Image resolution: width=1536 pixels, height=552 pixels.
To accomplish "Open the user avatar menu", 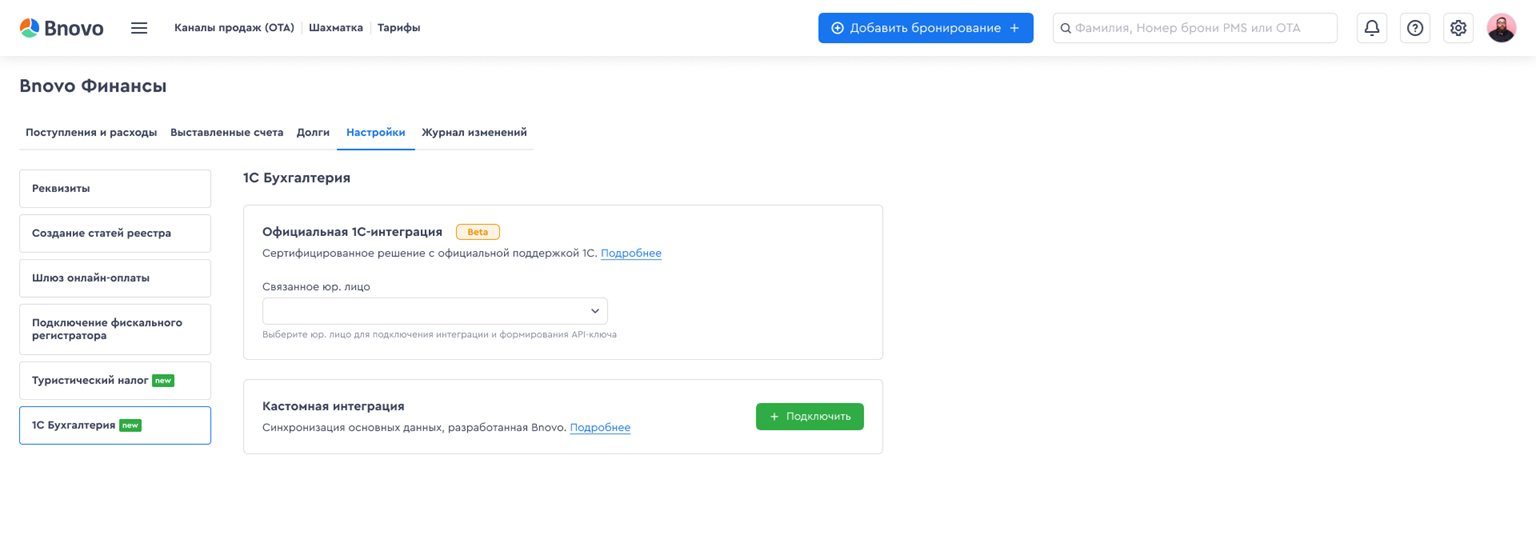I will [1501, 28].
